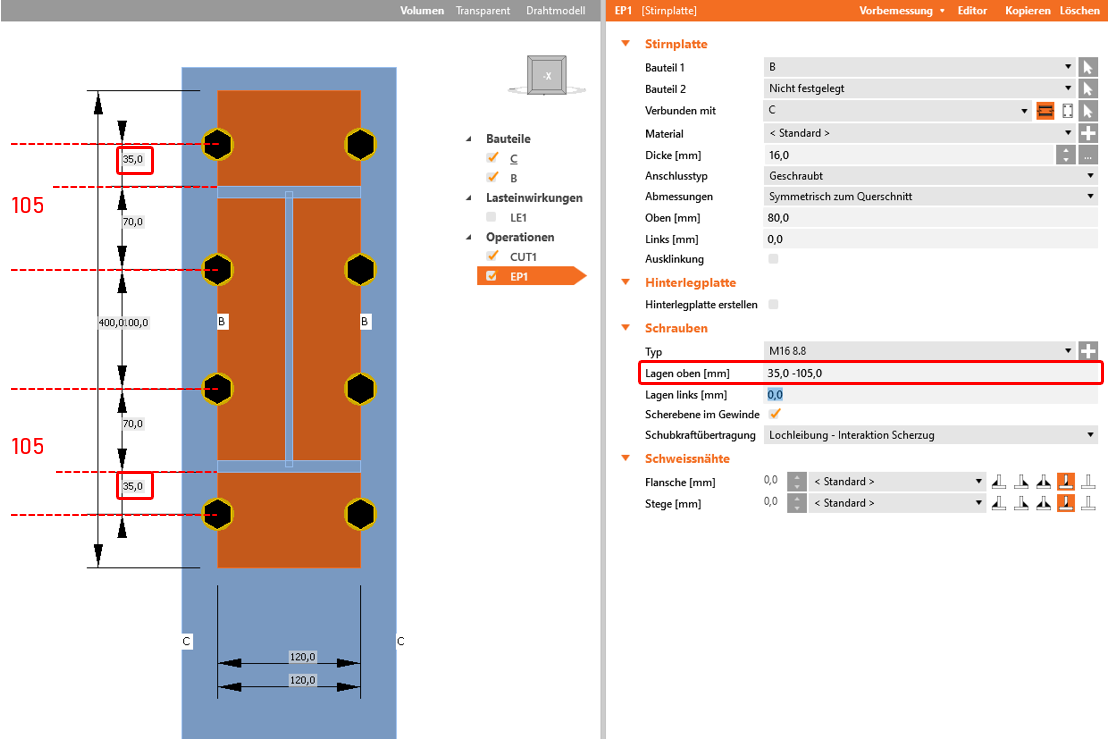Open the Verbunden mit dropdown showing C
The width and height of the screenshot is (1109, 745).
coord(898,110)
